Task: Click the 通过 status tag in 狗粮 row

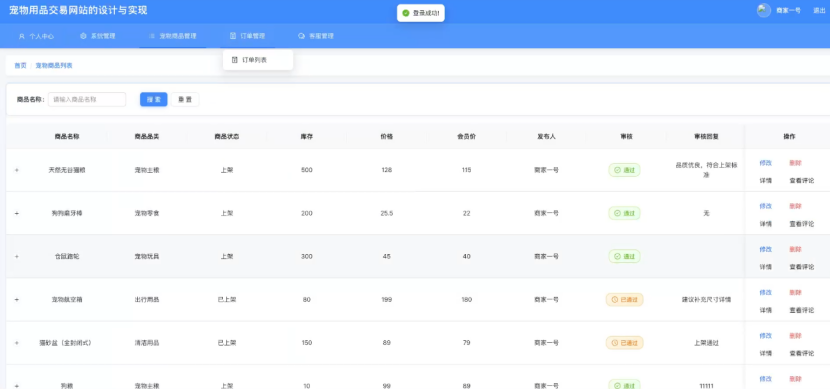Action: pos(624,386)
